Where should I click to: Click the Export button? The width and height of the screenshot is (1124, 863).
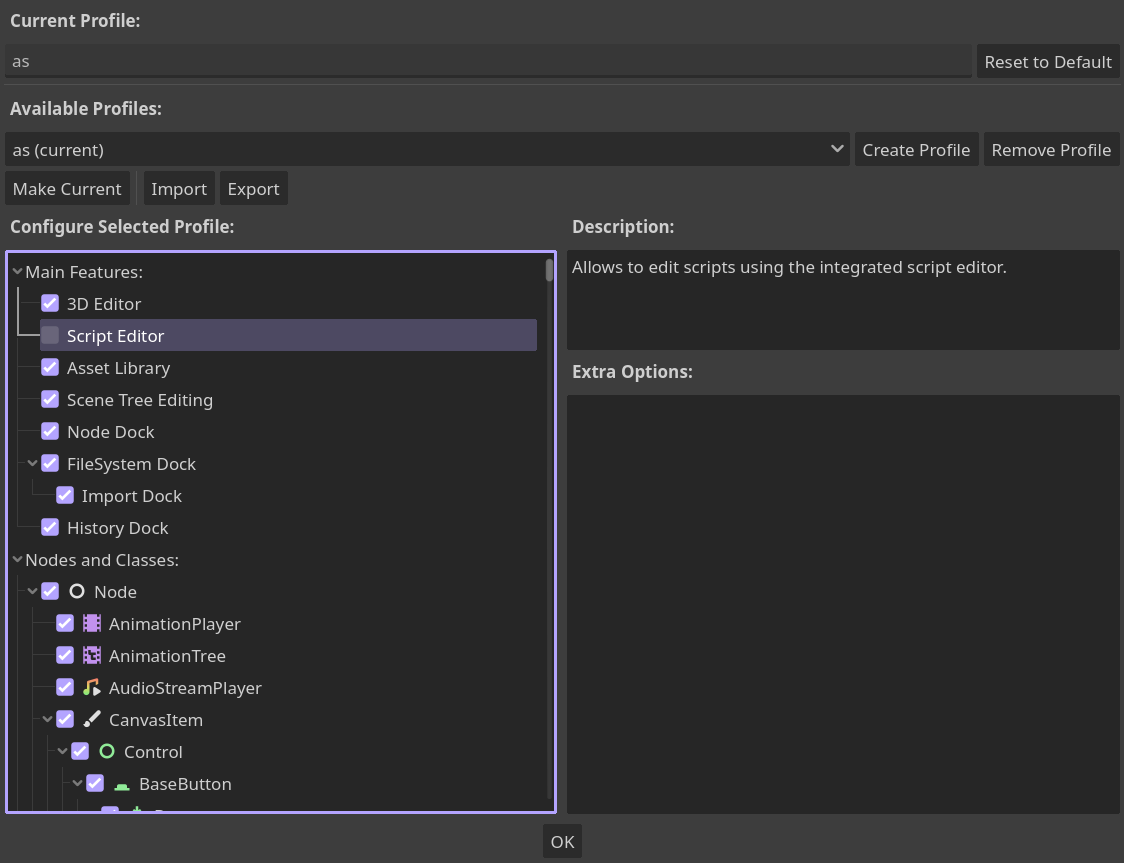[x=253, y=188]
